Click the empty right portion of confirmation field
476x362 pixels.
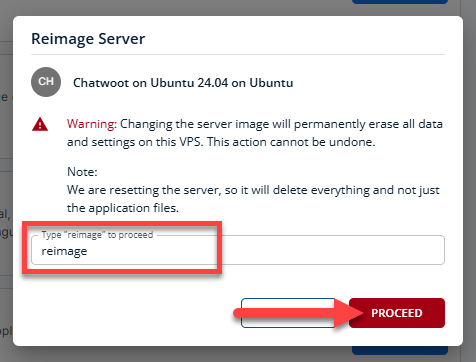[x=333, y=251]
